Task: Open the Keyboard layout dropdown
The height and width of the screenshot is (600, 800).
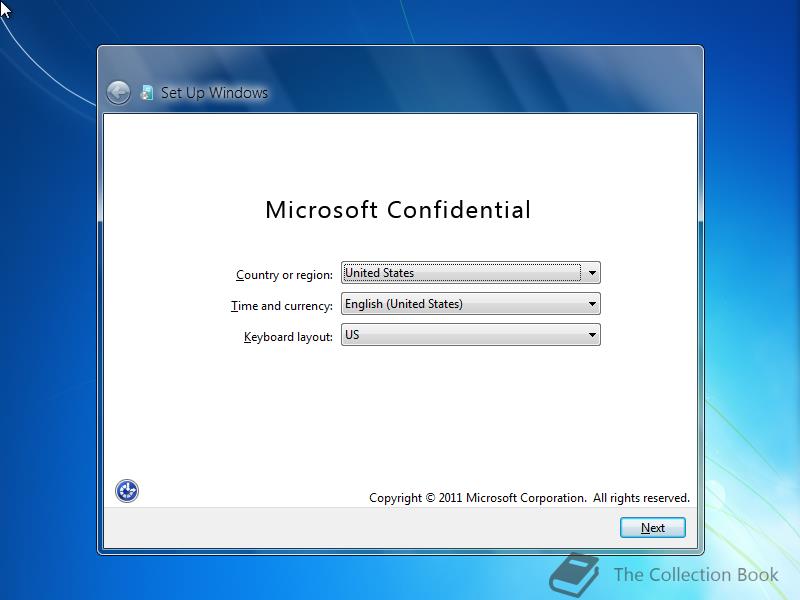Action: pyautogui.click(x=470, y=335)
